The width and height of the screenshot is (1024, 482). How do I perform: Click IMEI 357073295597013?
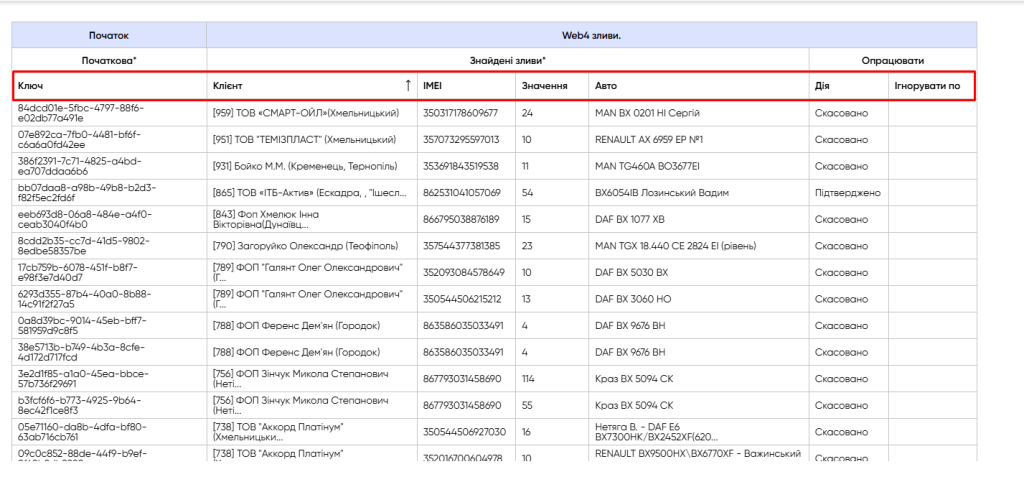pyautogui.click(x=461, y=140)
